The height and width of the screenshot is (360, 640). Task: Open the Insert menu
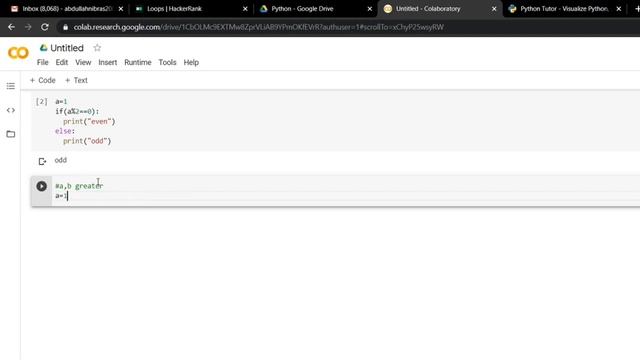point(108,62)
